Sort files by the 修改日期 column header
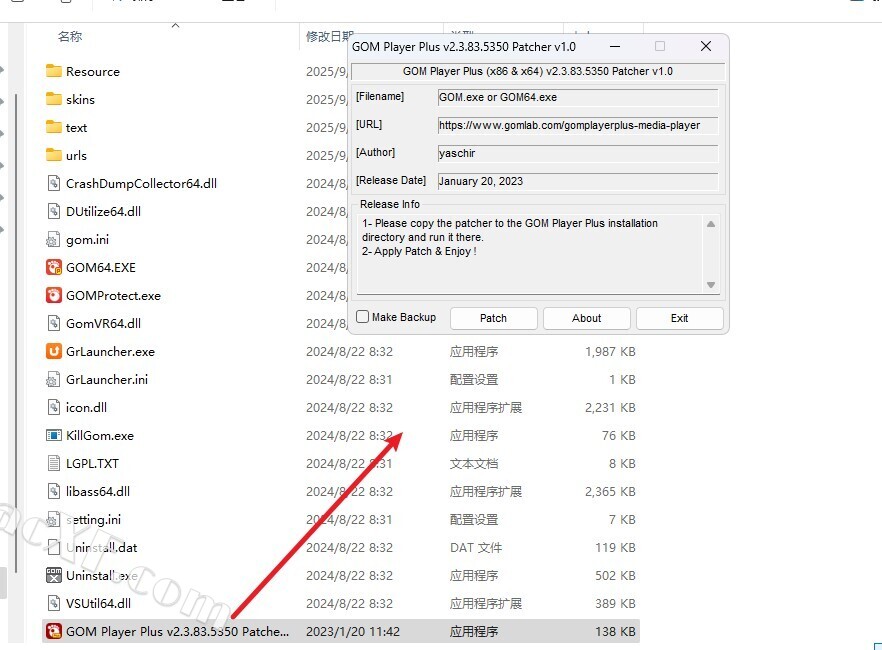The height and width of the screenshot is (650, 882). (x=330, y=37)
